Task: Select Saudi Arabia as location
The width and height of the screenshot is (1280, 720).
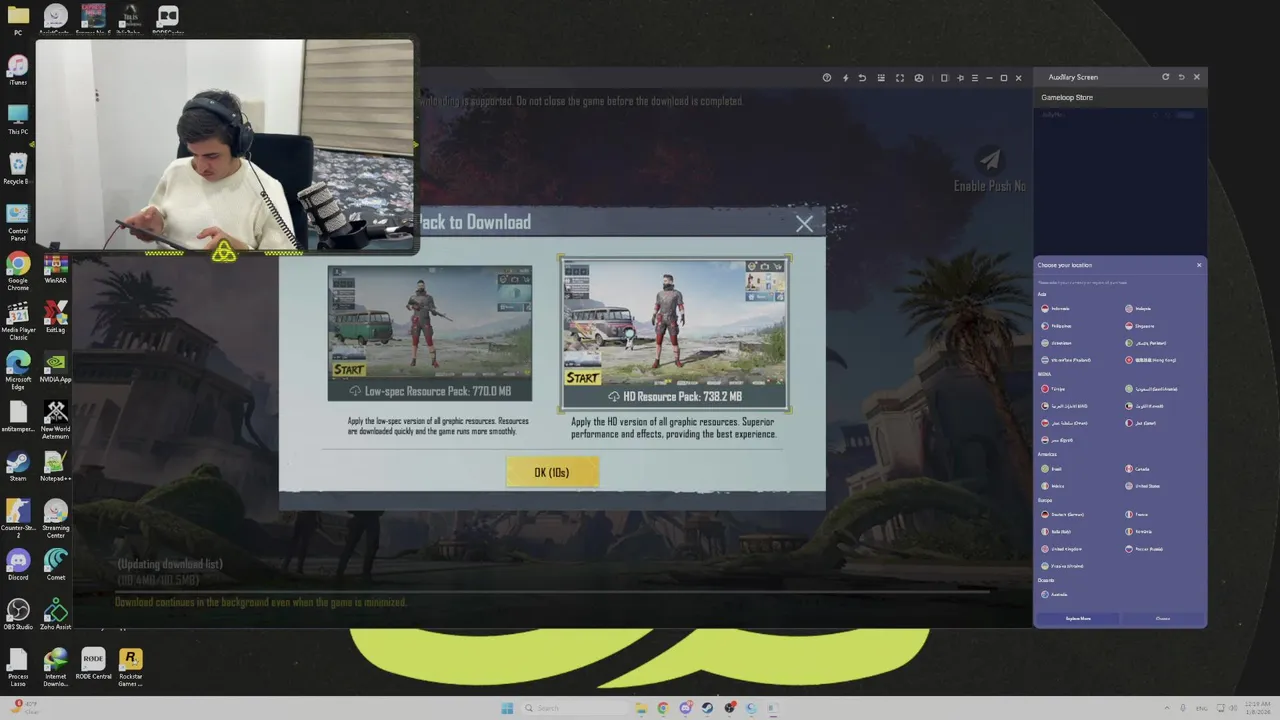Action: coord(1151,389)
